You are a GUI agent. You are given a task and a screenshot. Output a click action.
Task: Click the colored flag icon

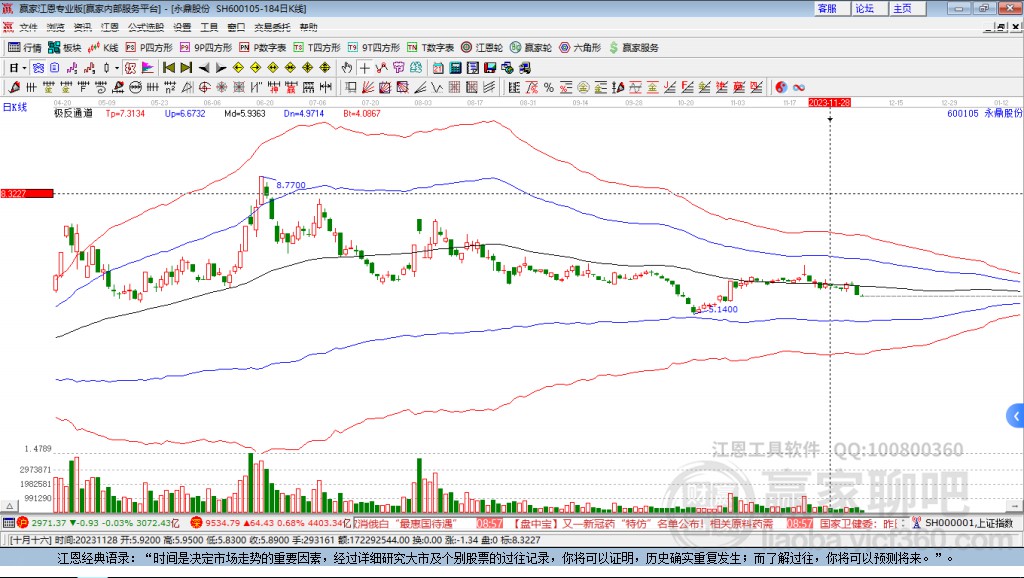[148, 68]
